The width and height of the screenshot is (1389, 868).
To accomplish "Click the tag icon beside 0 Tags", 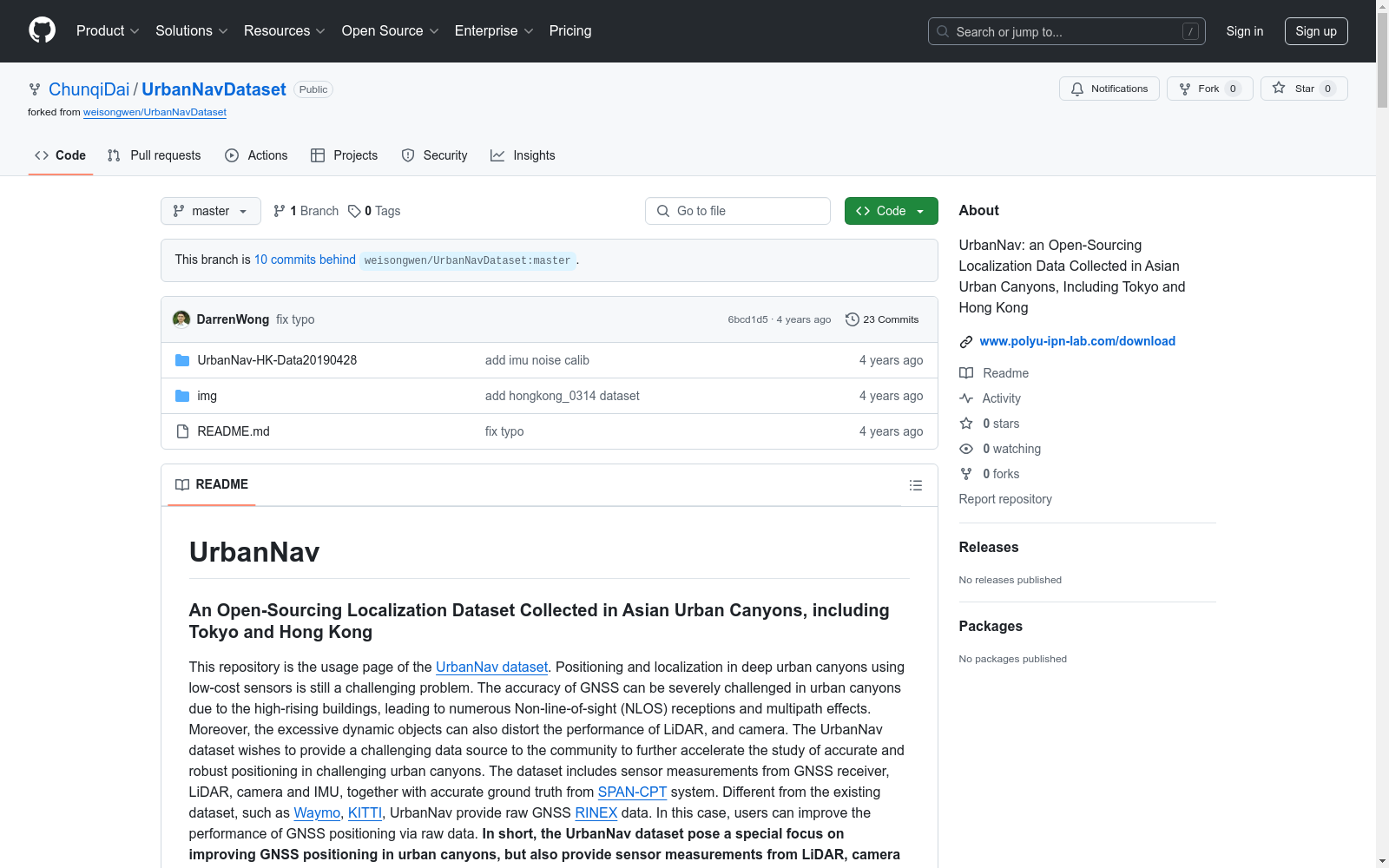I will (354, 211).
